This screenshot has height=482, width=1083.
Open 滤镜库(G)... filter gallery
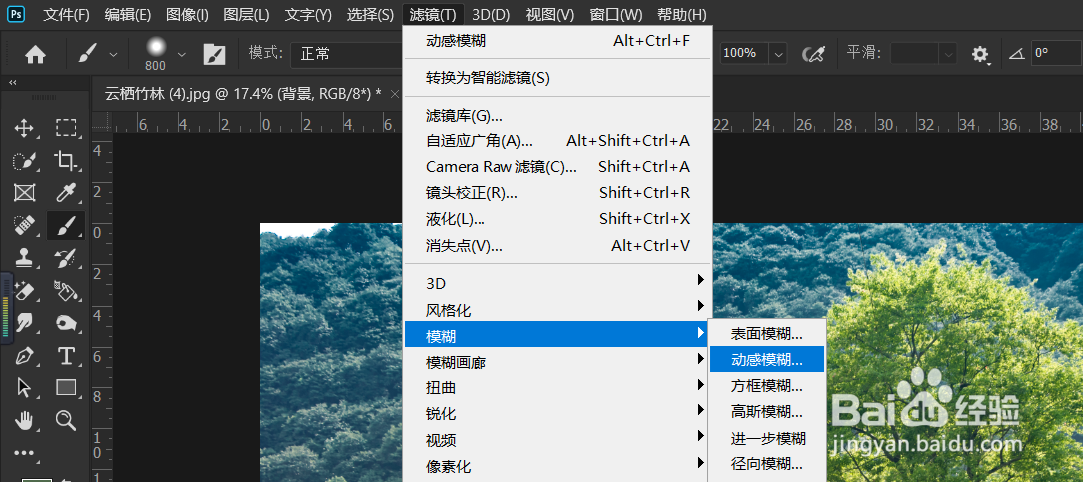[x=557, y=115]
